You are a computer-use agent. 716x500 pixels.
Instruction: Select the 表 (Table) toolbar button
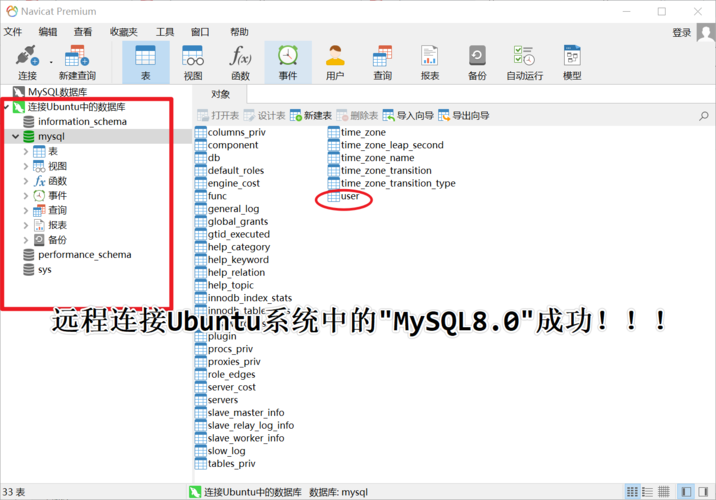(x=146, y=63)
